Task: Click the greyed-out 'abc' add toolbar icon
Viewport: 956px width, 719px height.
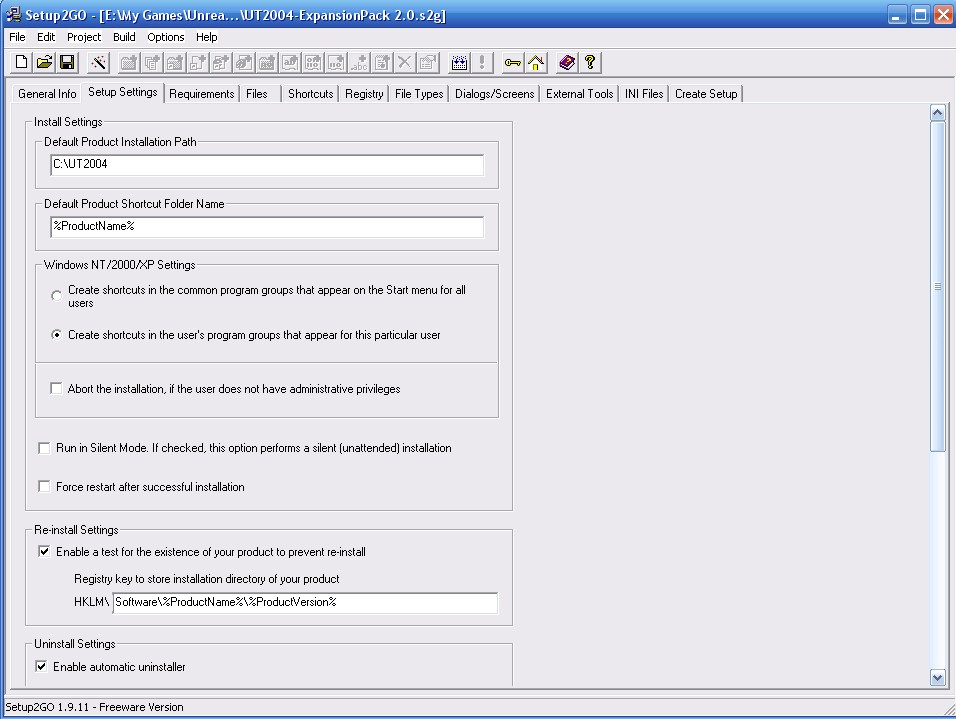Action: click(x=359, y=62)
